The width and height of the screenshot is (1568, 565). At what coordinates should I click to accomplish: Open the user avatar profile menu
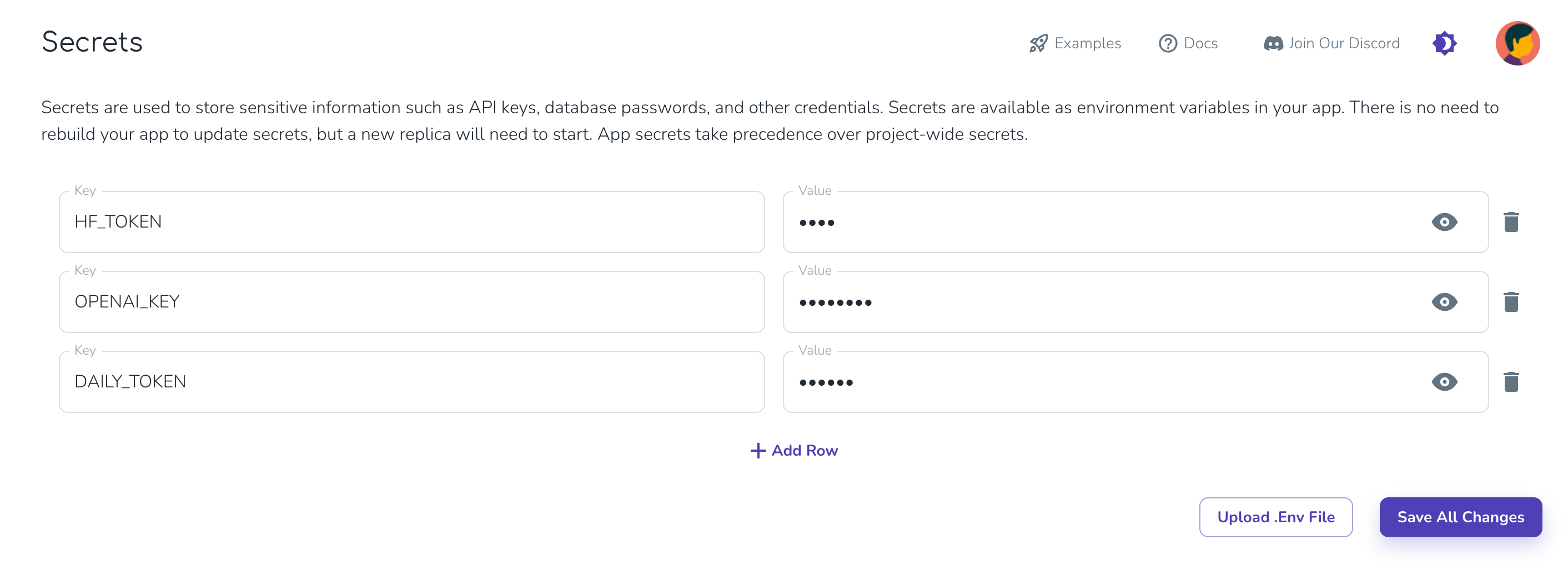coord(1517,43)
